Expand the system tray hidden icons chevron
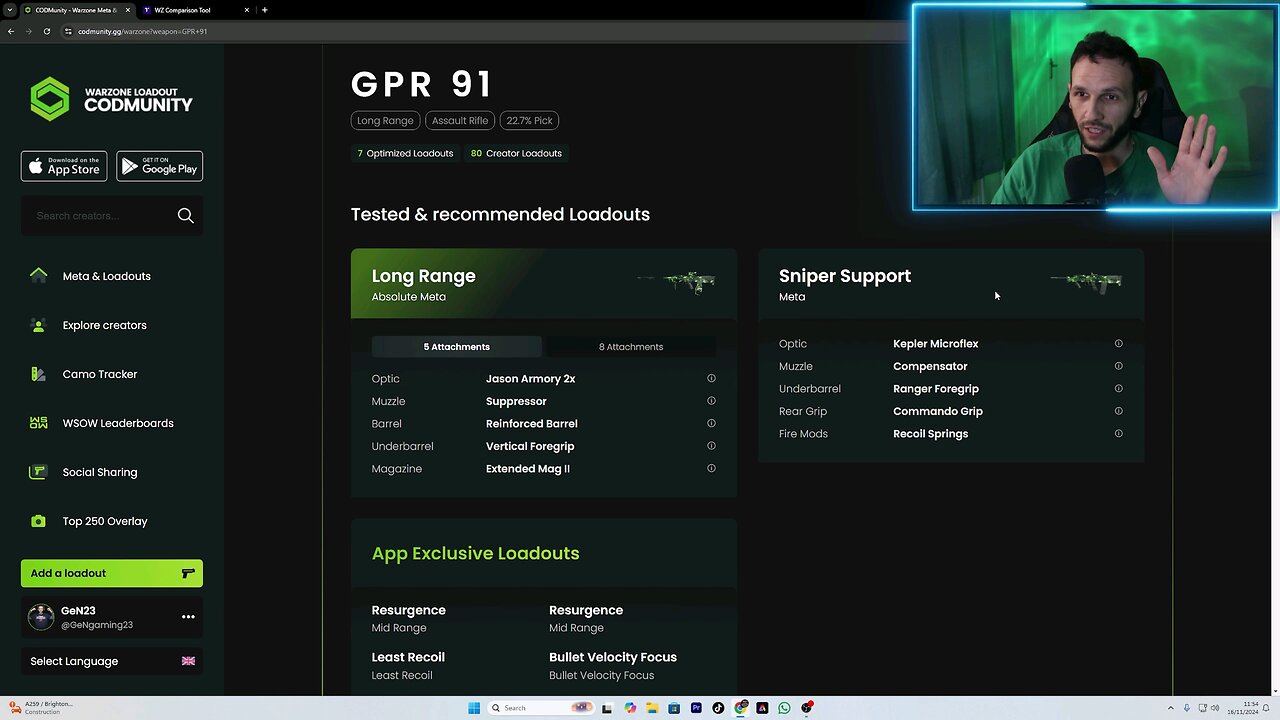1280x720 pixels. [x=1172, y=708]
